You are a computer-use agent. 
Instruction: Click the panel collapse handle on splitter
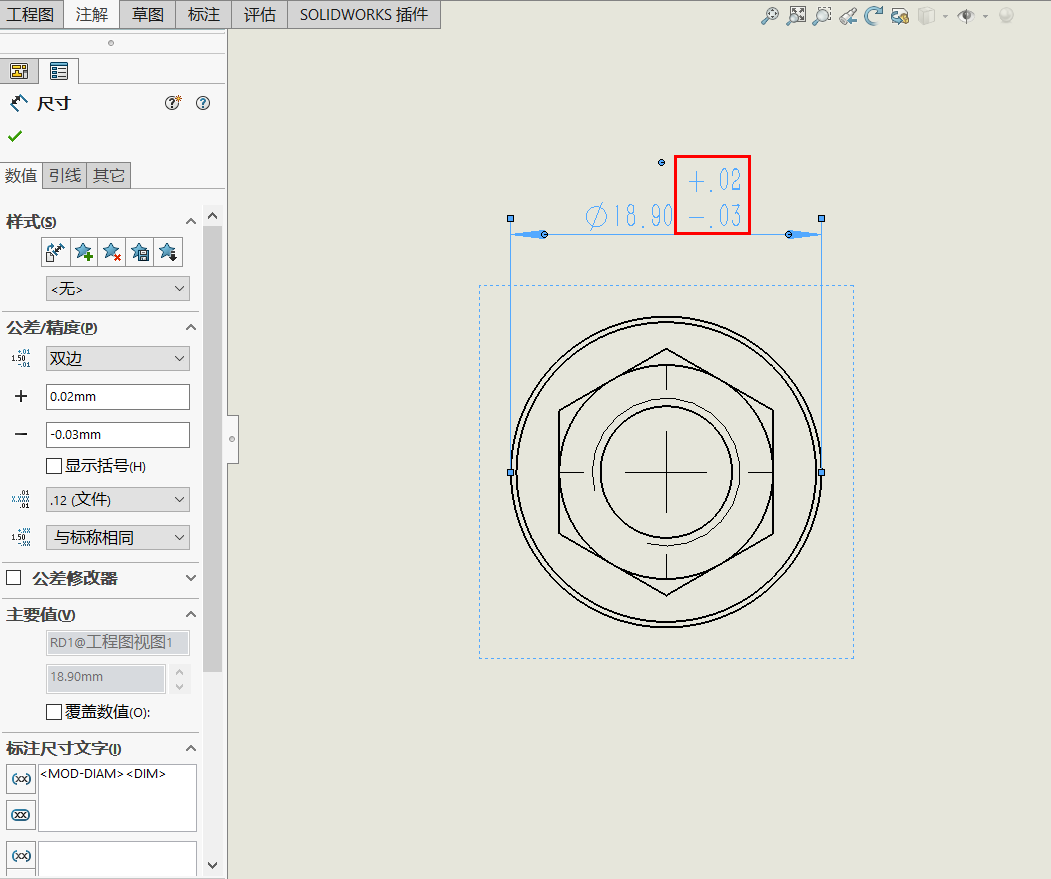(x=232, y=439)
